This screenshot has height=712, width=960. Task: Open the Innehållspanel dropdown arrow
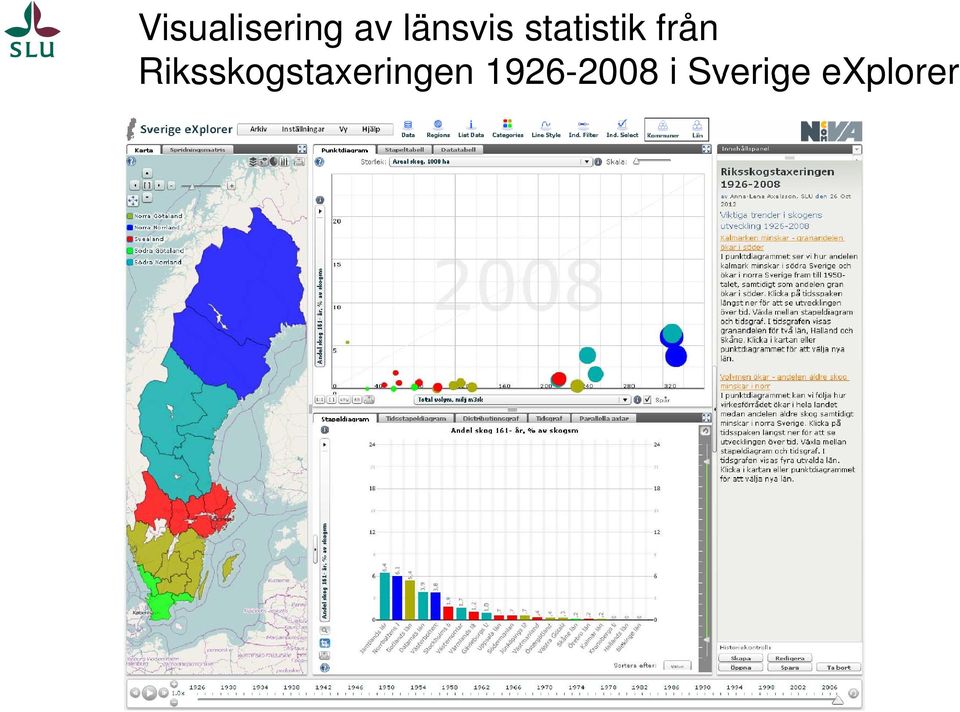[857, 149]
